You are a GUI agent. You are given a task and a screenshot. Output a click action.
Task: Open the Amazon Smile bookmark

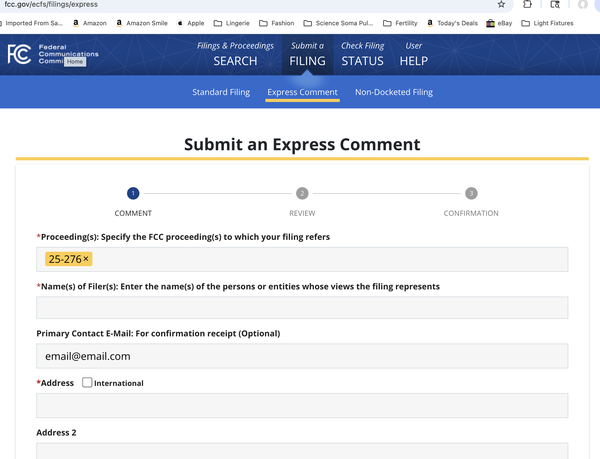pos(139,23)
